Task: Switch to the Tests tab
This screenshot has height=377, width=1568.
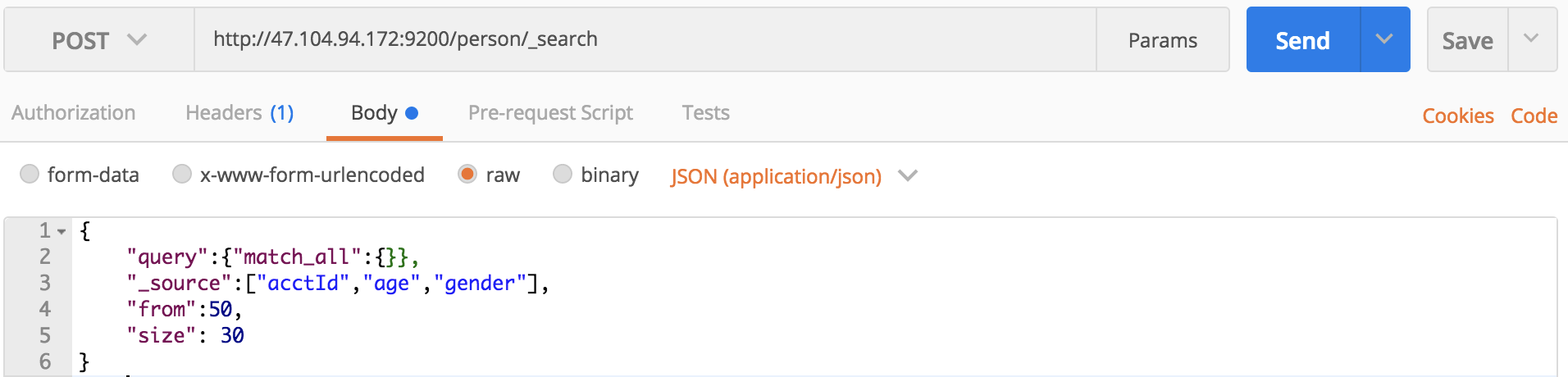Action: pos(706,113)
